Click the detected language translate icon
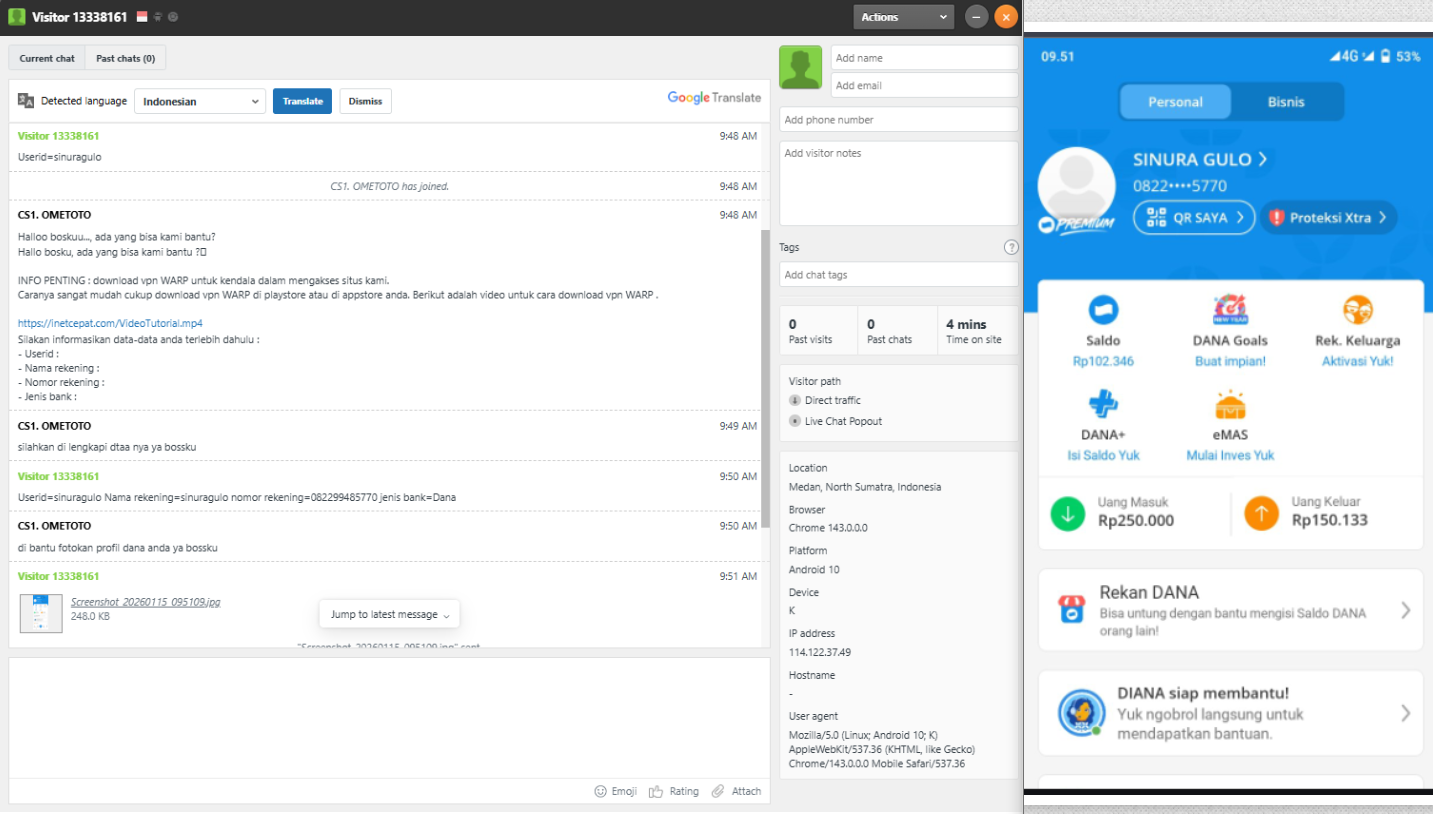This screenshot has height=814, width=1433. pyautogui.click(x=26, y=101)
